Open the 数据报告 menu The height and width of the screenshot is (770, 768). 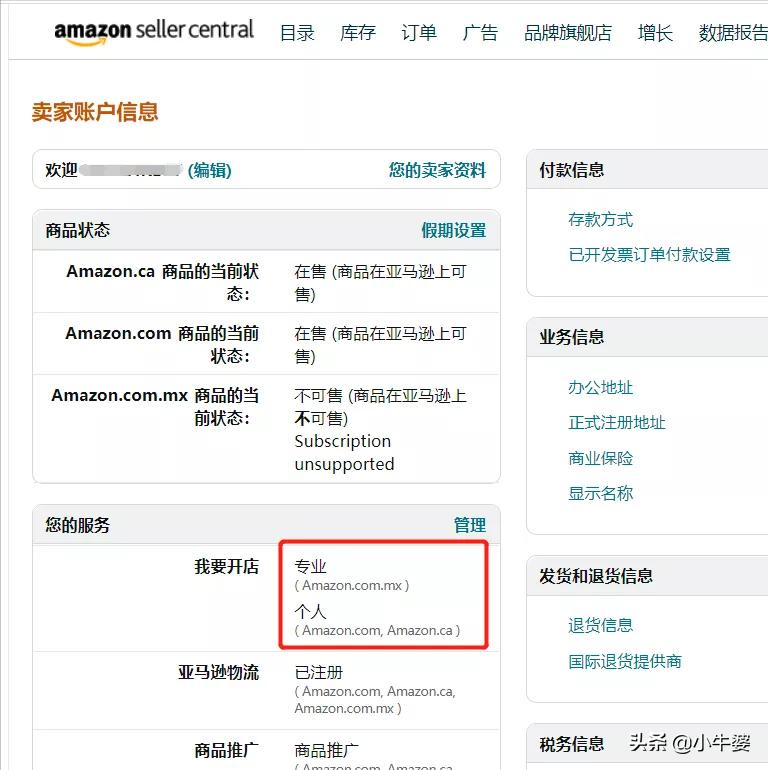tap(733, 33)
